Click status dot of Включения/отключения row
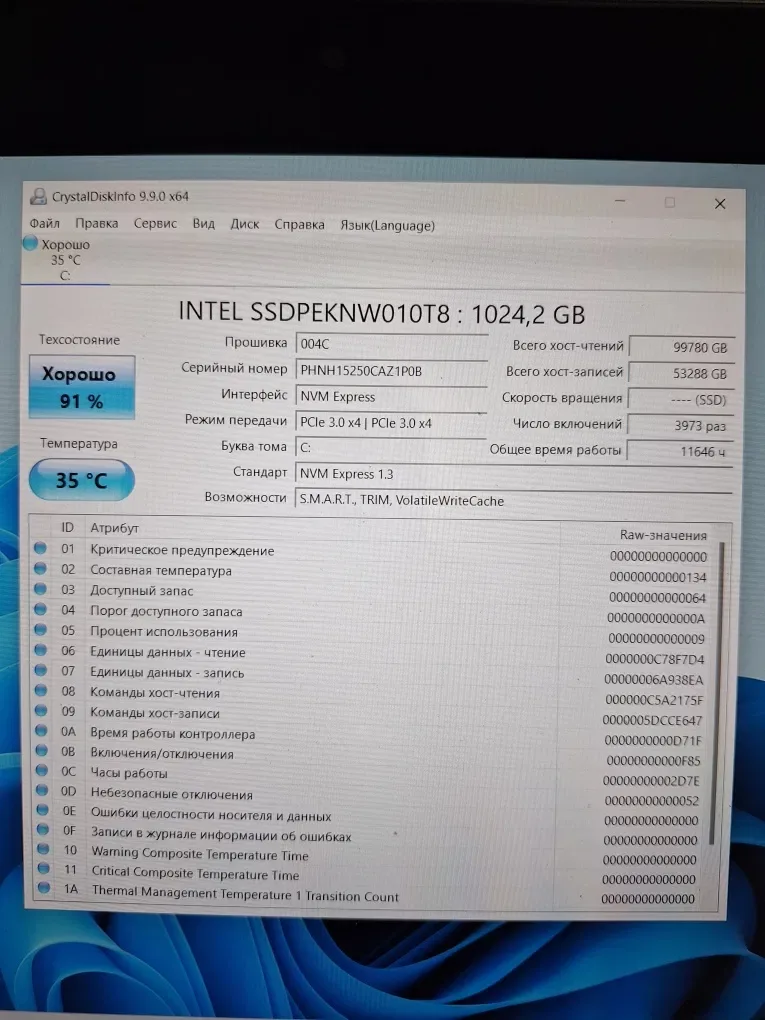The width and height of the screenshot is (765, 1020). (42, 750)
